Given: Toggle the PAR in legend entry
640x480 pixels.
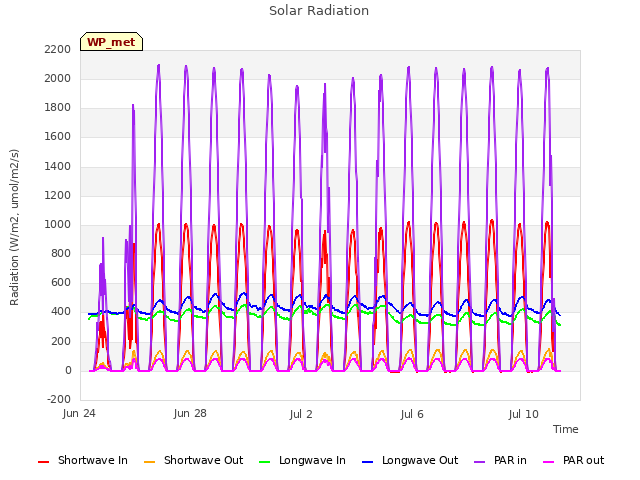Looking at the screenshot, I should click(x=500, y=460).
